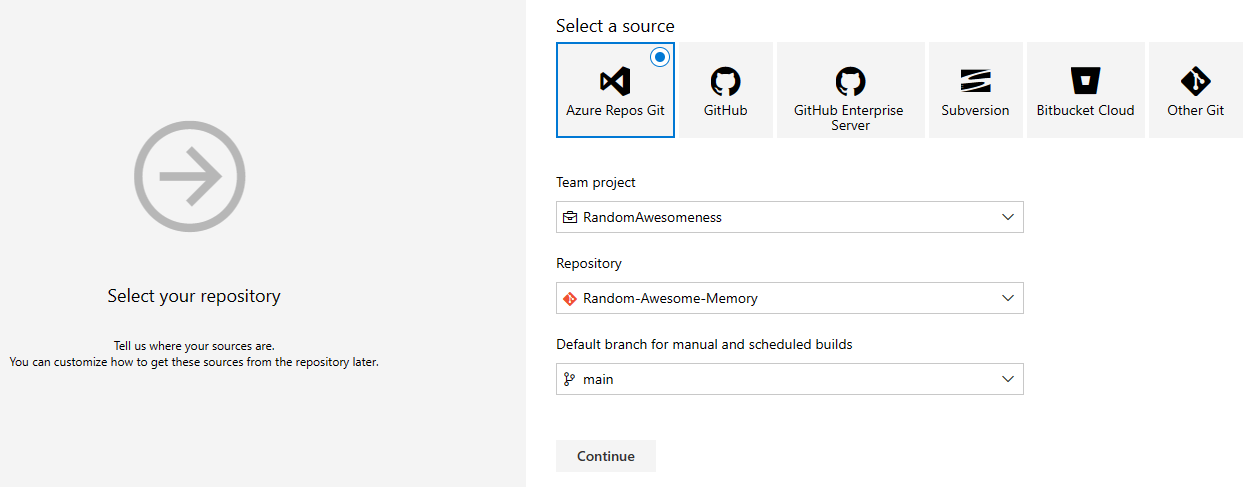Select the Other Git source

tap(1196, 90)
